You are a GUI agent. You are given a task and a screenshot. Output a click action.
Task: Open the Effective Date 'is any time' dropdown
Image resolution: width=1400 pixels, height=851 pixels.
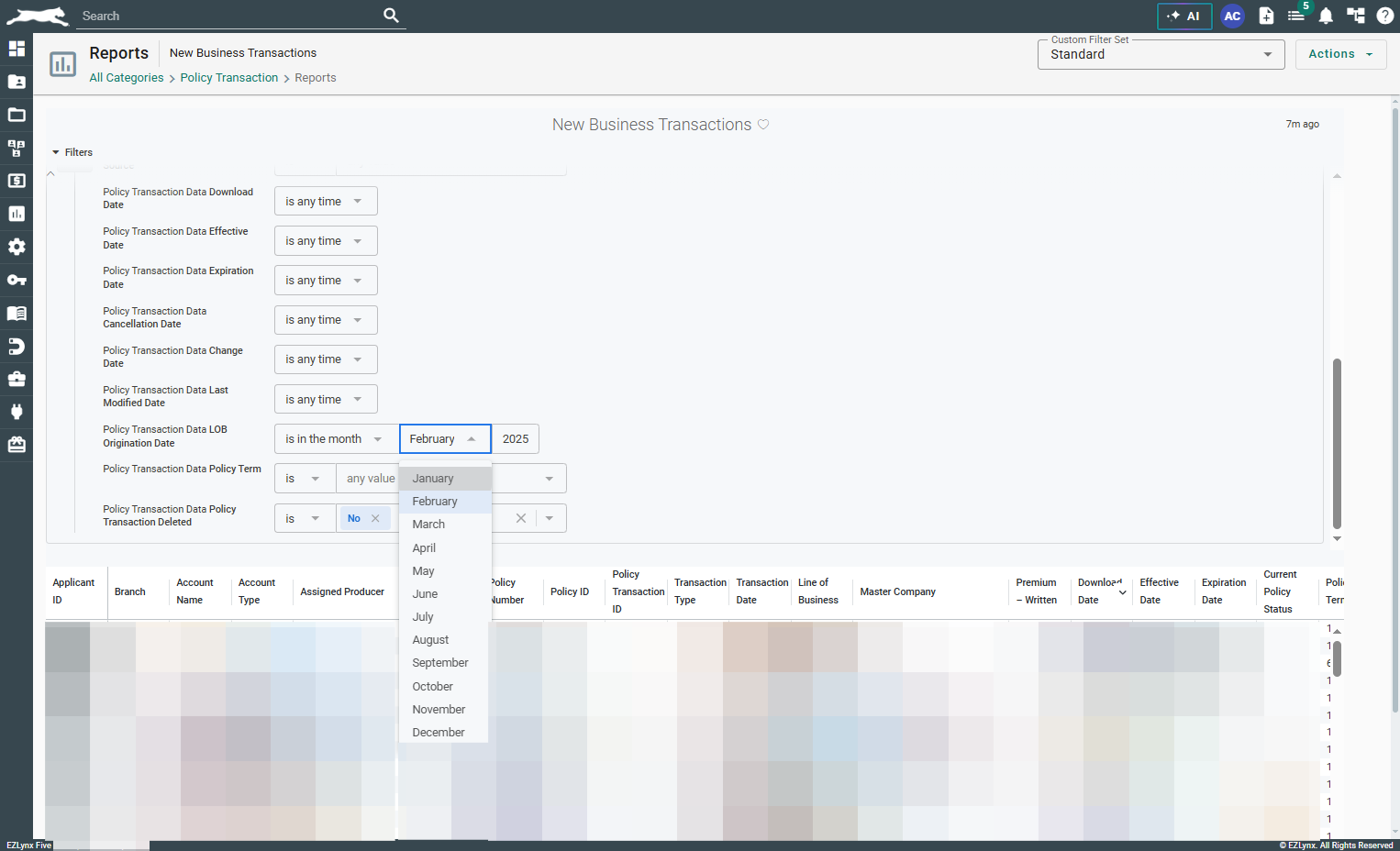[326, 241]
